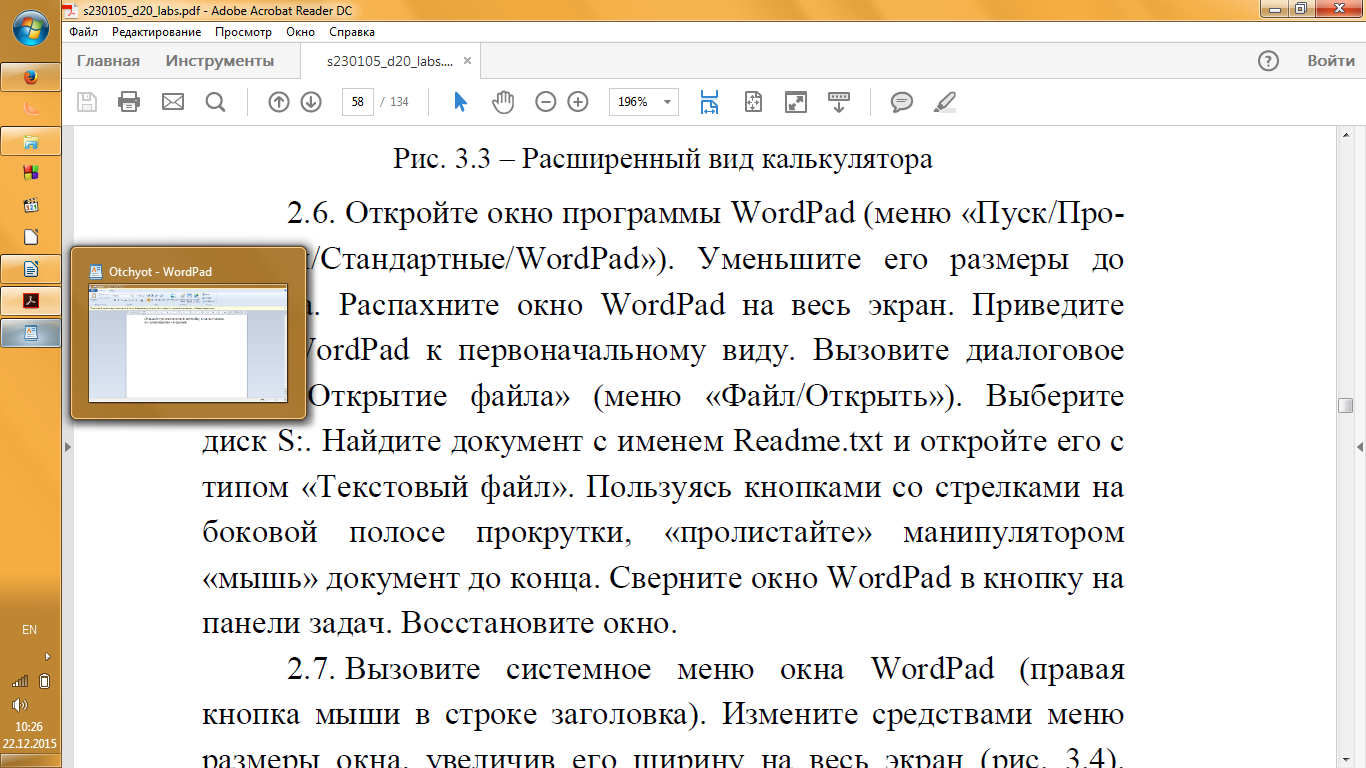Click the network signal tray icon
The height and width of the screenshot is (768, 1366).
click(x=20, y=680)
